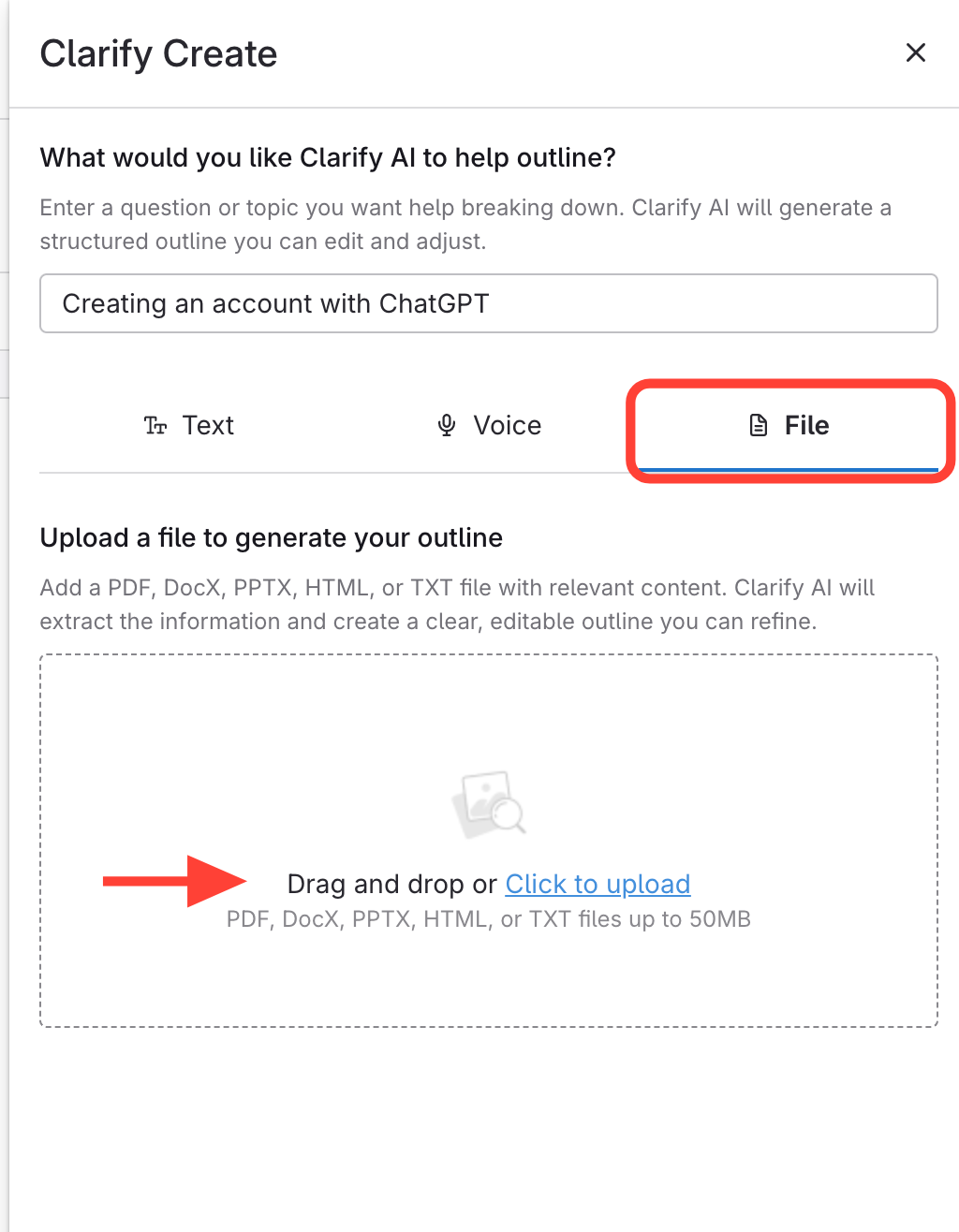Click the "Upload a file to generate" heading

click(x=272, y=537)
